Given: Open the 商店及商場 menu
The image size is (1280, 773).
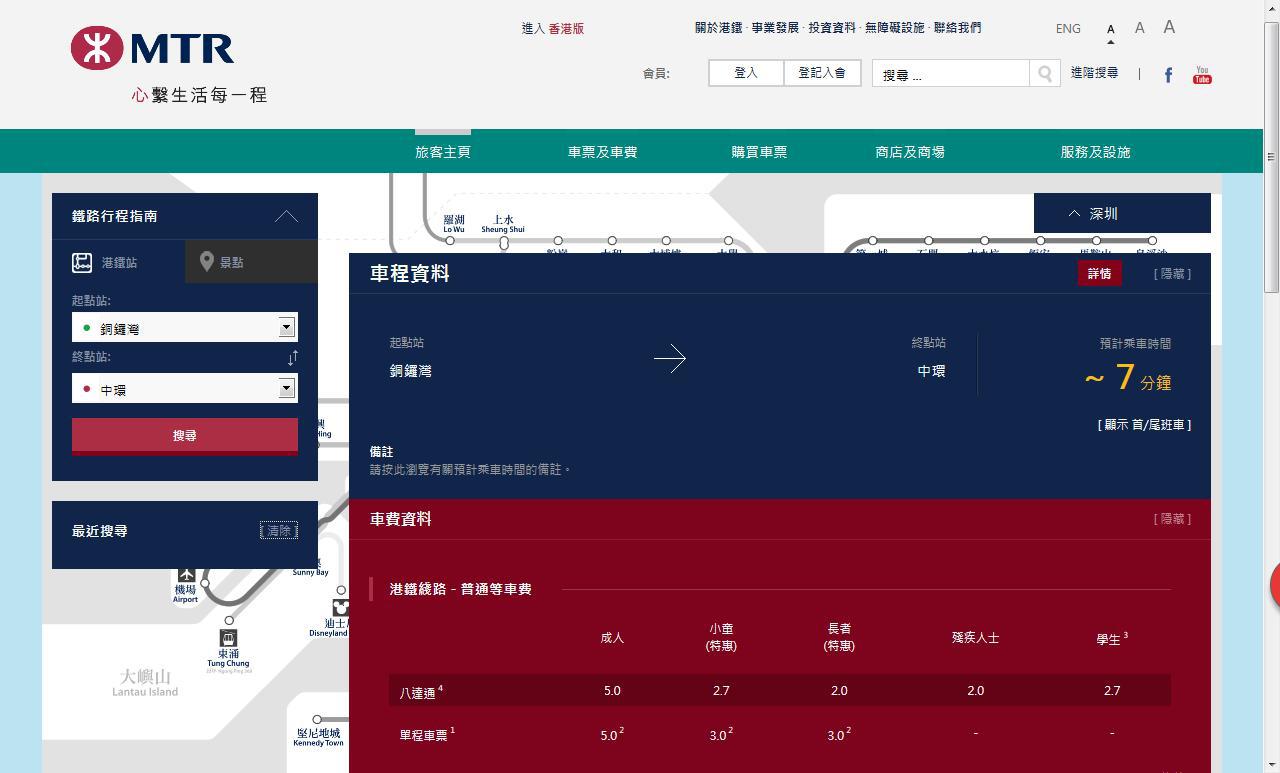Looking at the screenshot, I should tap(910, 152).
